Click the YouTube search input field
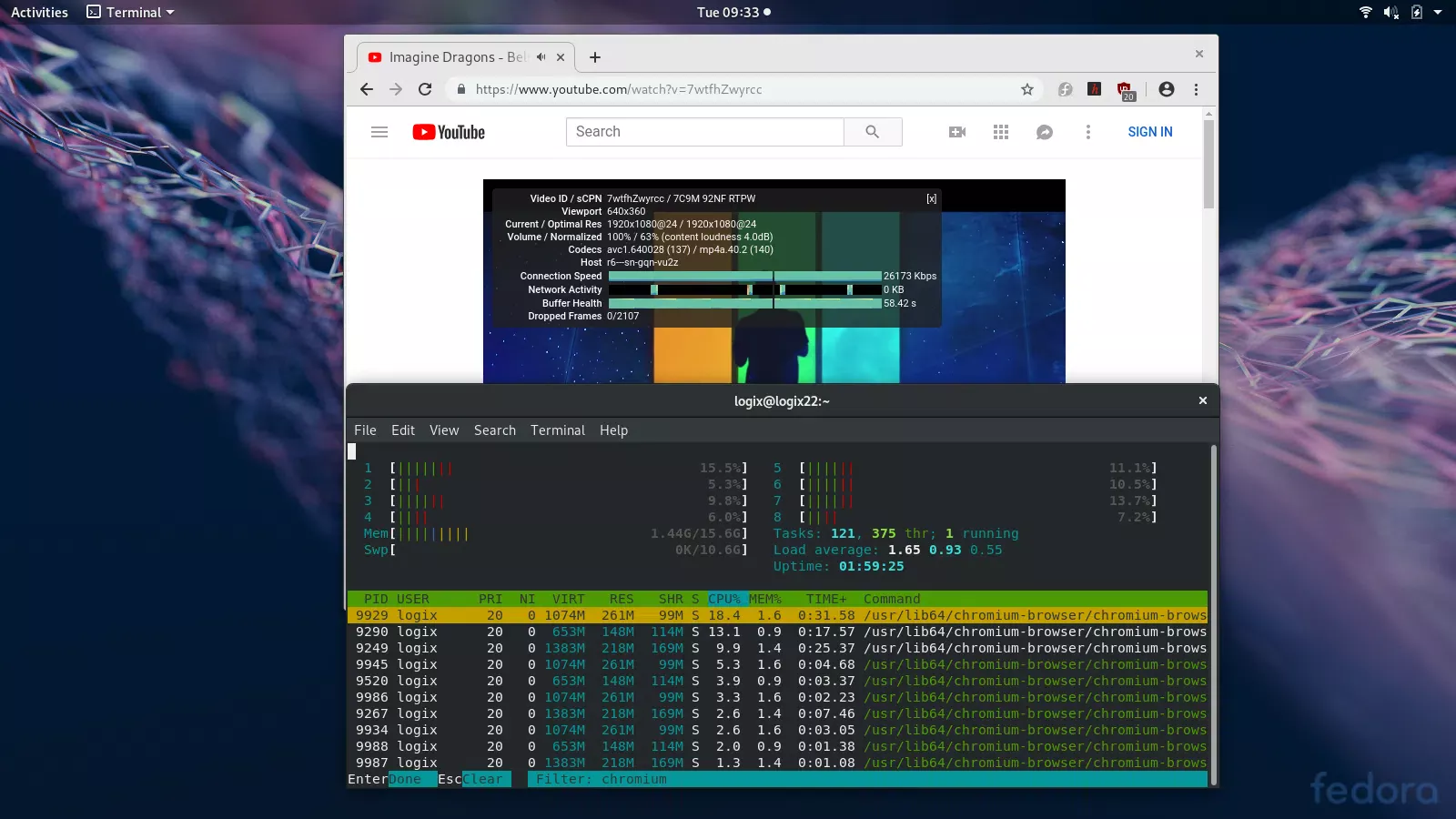 (705, 131)
